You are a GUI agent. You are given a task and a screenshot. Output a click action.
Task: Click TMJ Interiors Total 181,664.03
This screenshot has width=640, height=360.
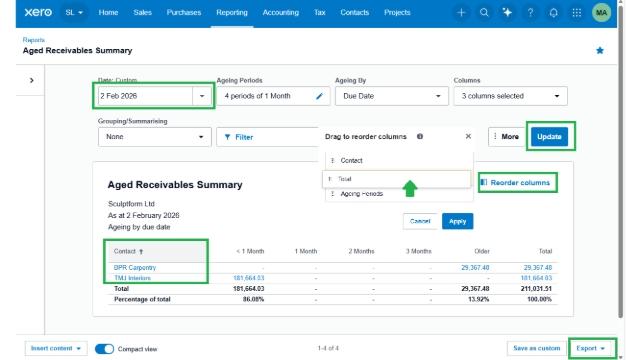pos(536,278)
